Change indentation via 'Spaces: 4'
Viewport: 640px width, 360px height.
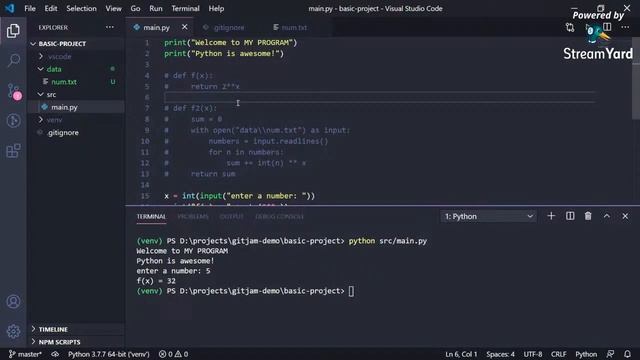(x=500, y=354)
